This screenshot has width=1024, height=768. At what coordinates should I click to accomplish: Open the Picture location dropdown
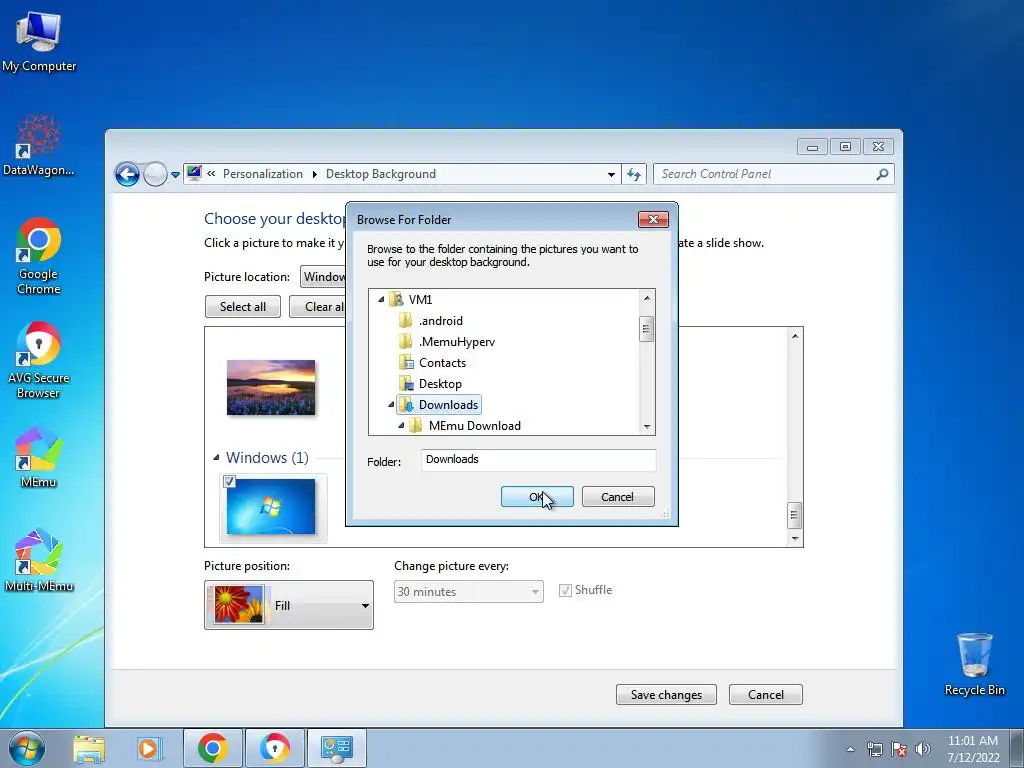coord(323,277)
